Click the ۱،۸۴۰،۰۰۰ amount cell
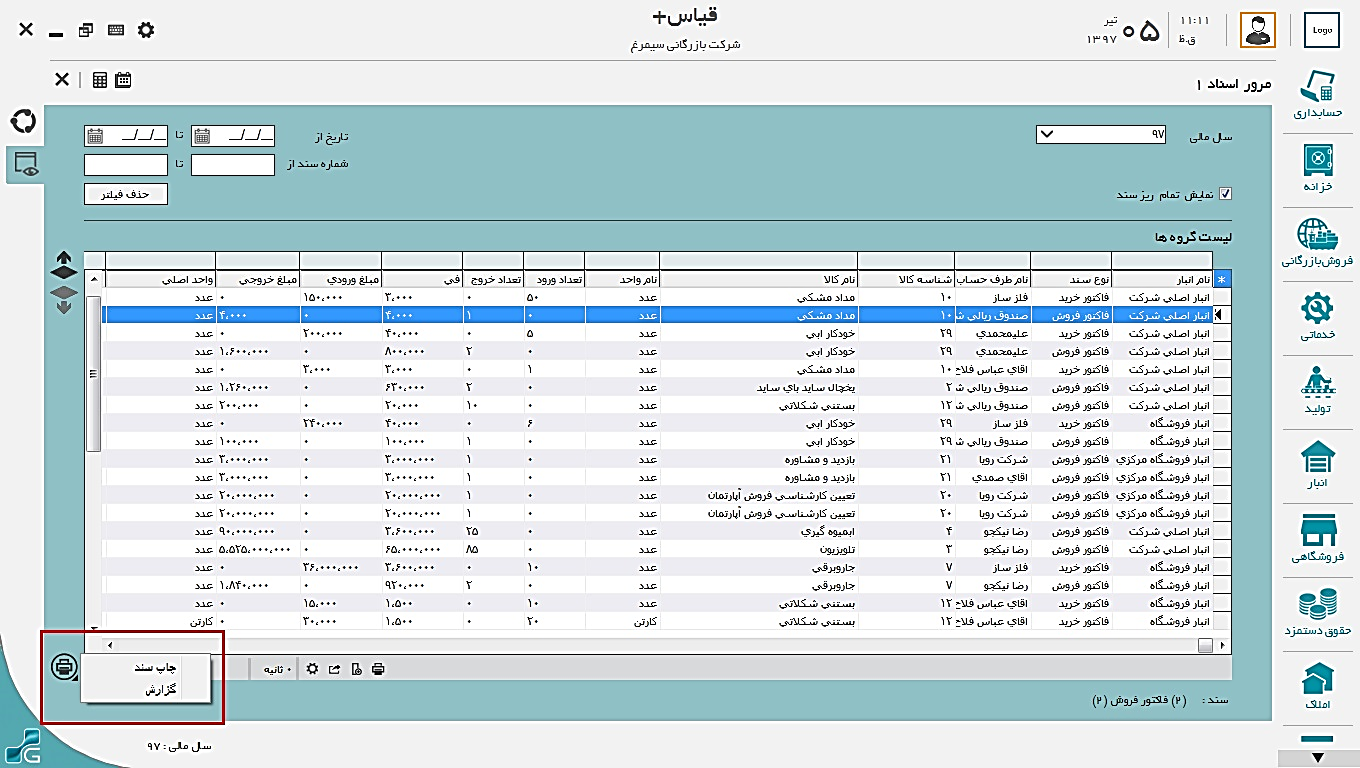Screen dimensions: 1360x768 pyautogui.click(x=258, y=585)
